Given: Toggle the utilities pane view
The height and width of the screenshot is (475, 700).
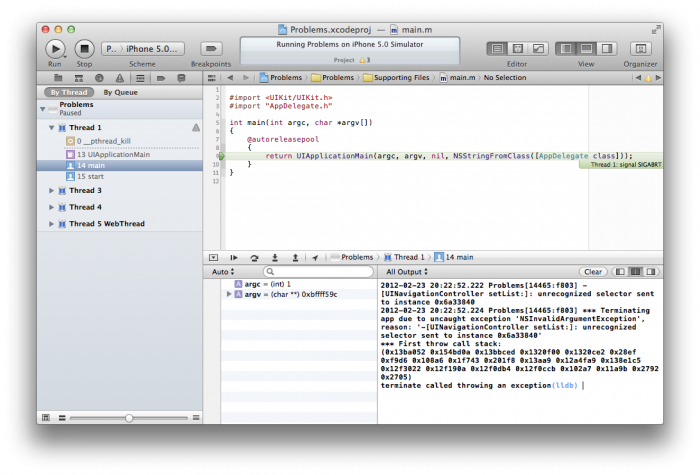Looking at the screenshot, I should 607,48.
